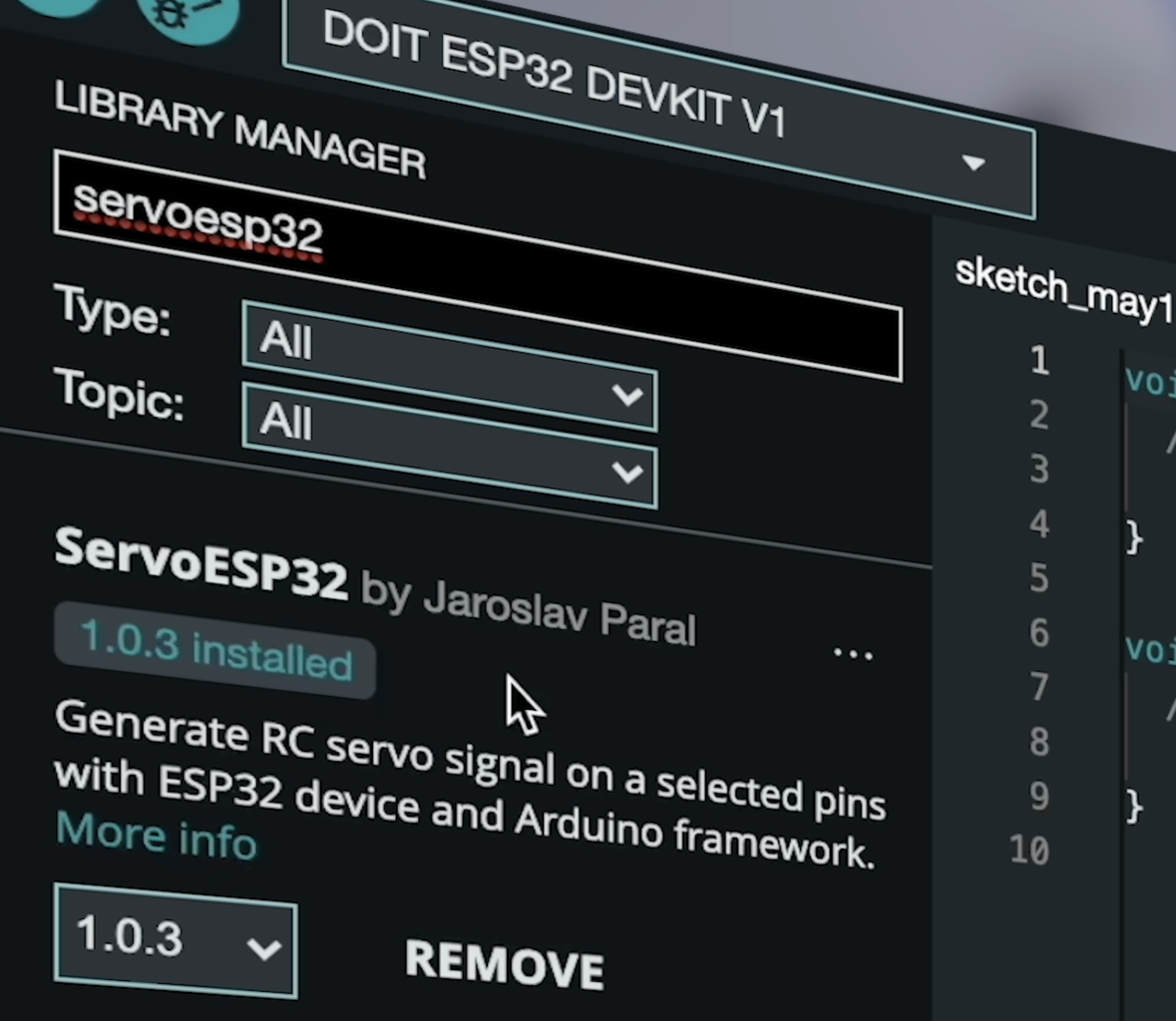Click the chevron on the Topic filter
Viewport: 1176px width, 1021px height.
click(x=627, y=473)
